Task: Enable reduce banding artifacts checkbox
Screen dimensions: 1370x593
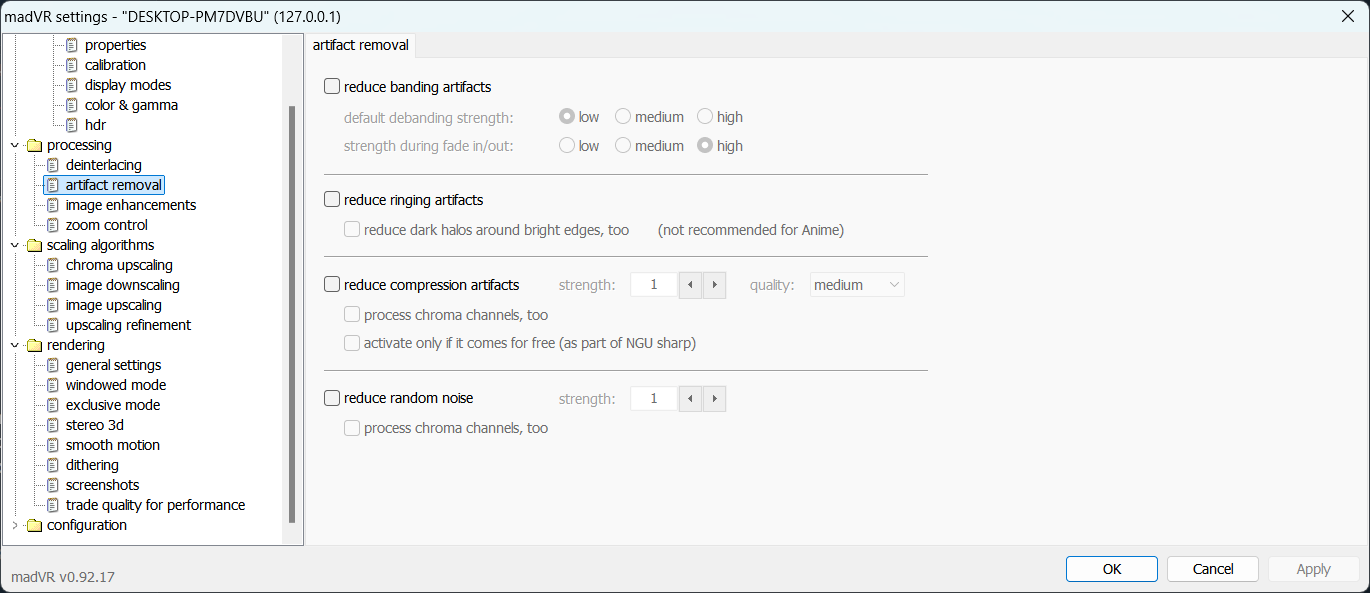Action: point(333,87)
